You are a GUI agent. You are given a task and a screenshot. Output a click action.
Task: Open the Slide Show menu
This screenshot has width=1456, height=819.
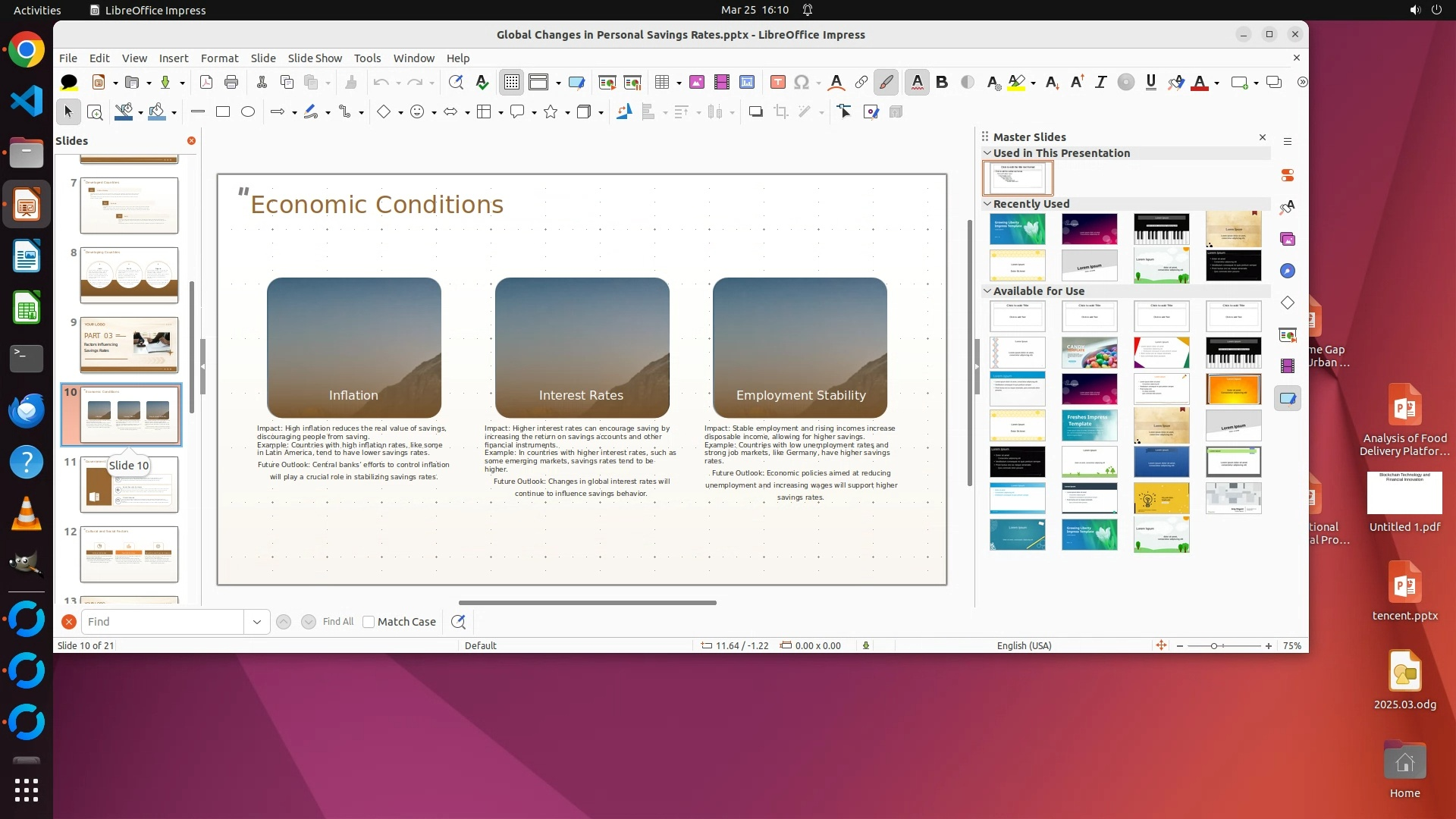click(315, 58)
